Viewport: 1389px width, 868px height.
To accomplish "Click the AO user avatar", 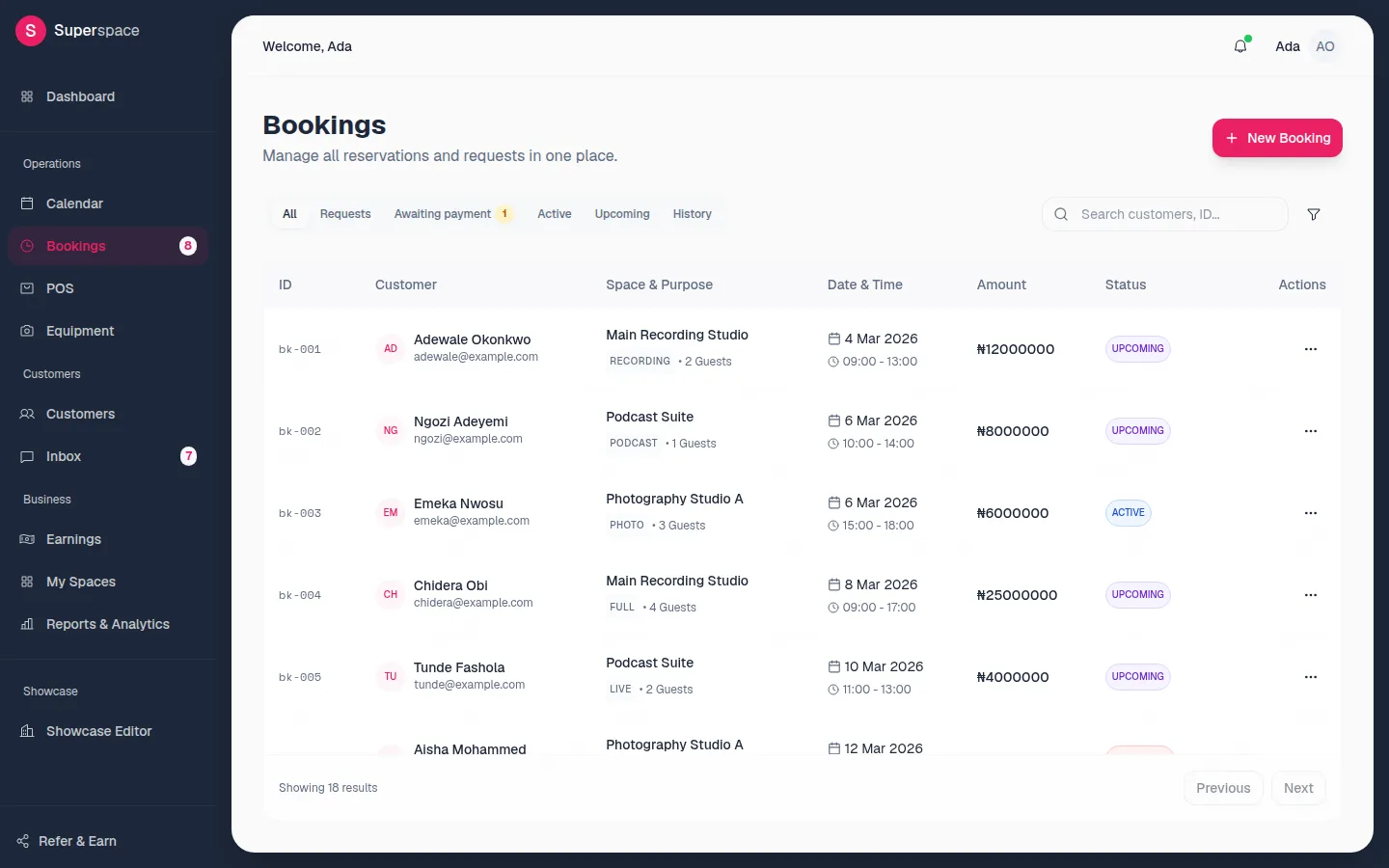I will (1325, 46).
